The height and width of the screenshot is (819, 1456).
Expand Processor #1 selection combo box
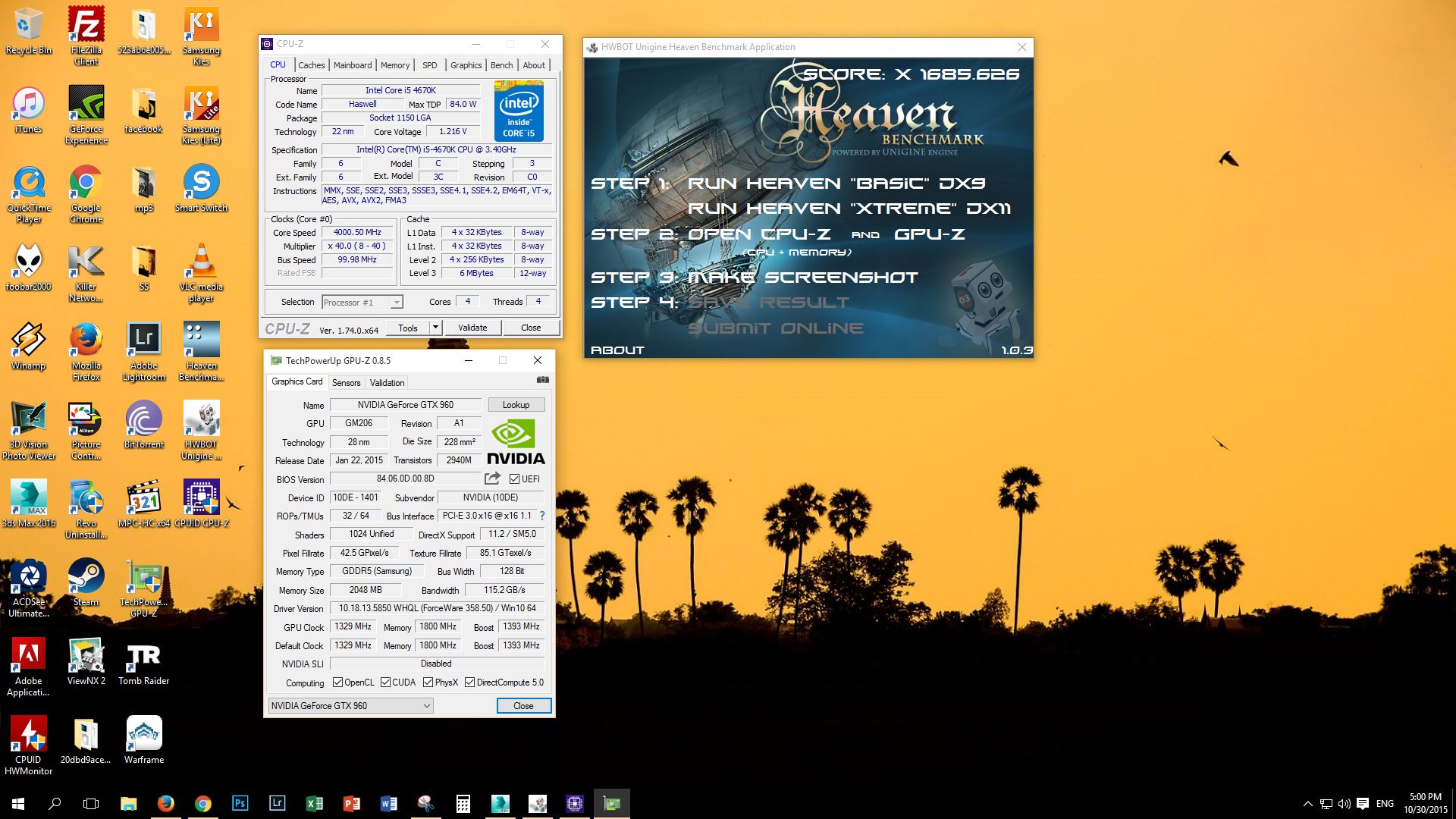396,303
